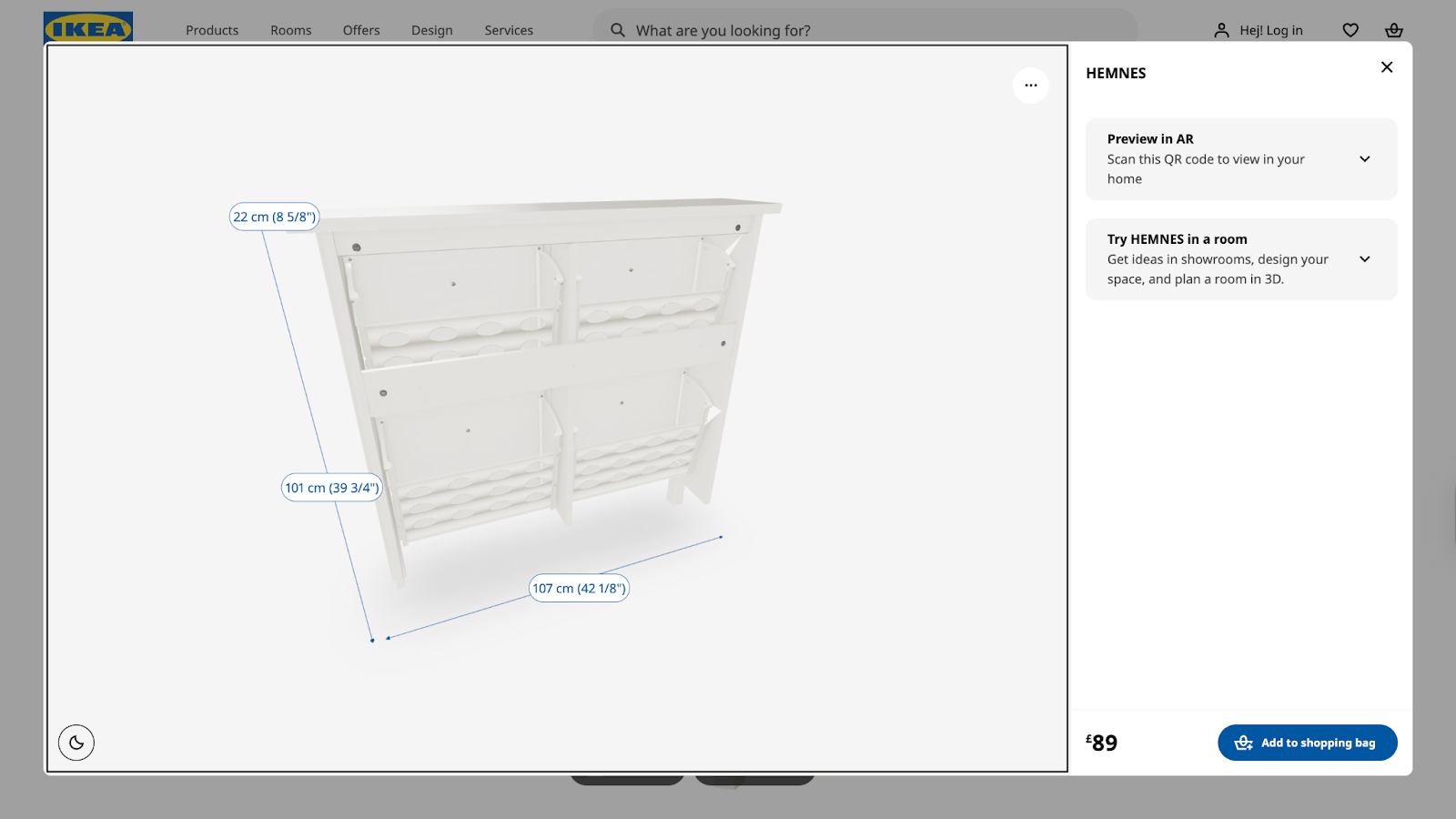Viewport: 1456px width, 819px height.
Task: Close the HEMNES viewer panel
Action: pyautogui.click(x=1386, y=66)
